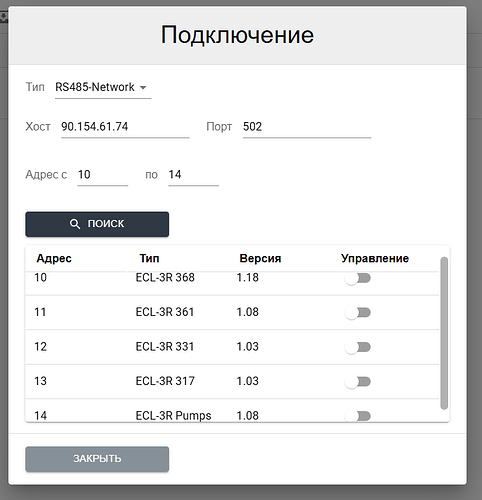This screenshot has height=500, width=482.
Task: Select the ECL-3R 361 device row
Action: pos(232,313)
